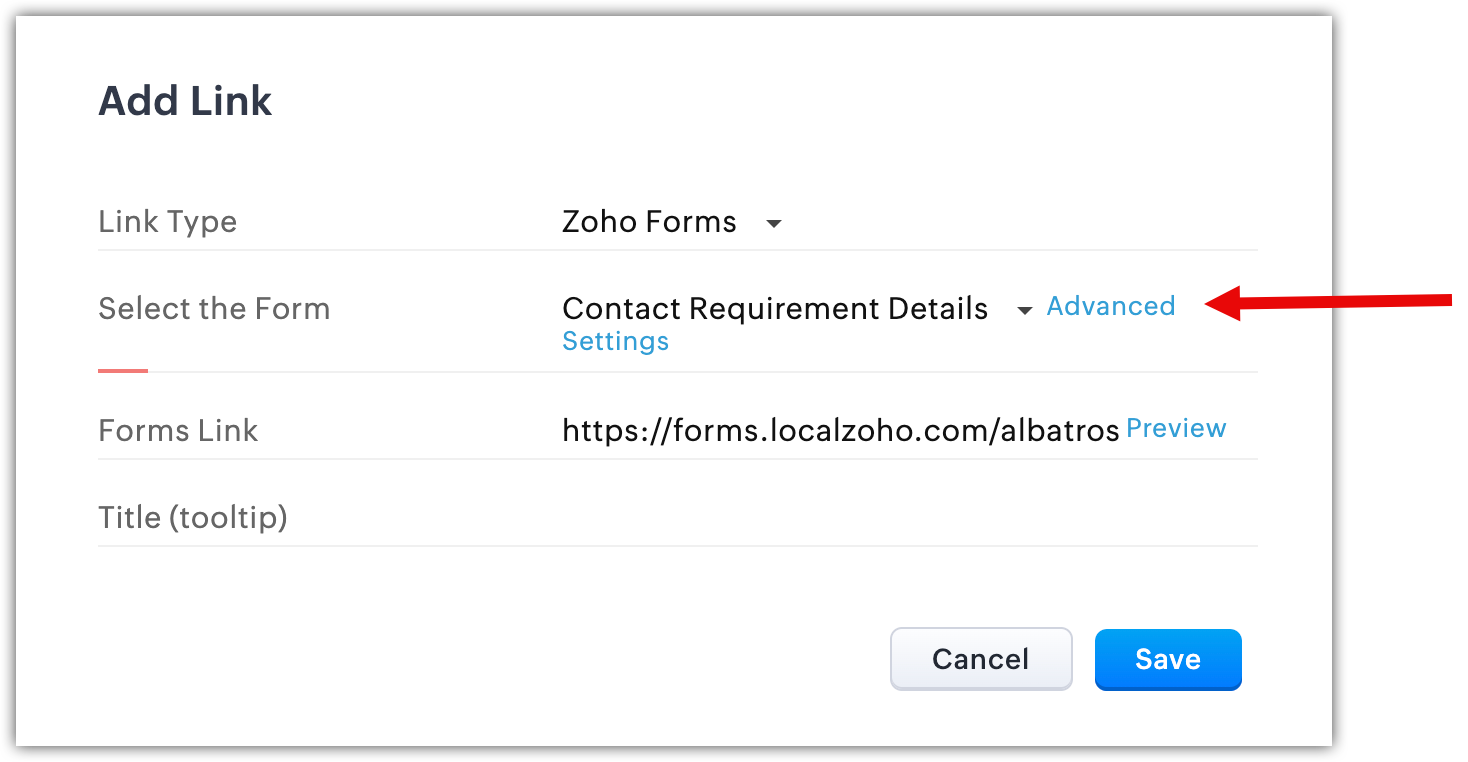Click the "Add Link" dialog heading
The image size is (1468, 762).
pyautogui.click(x=185, y=102)
